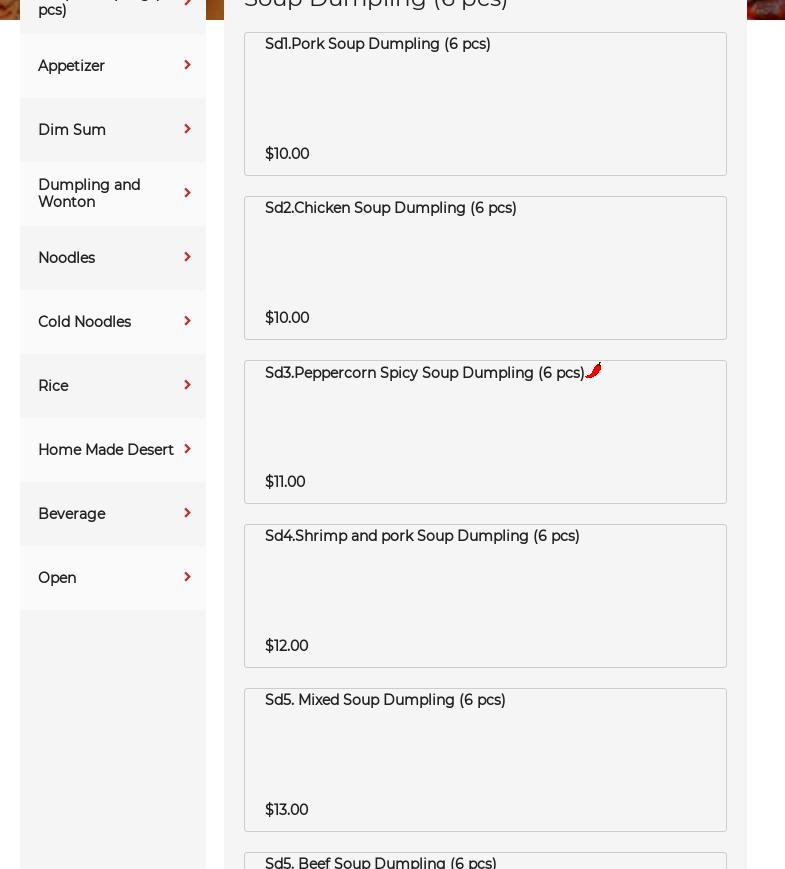The width and height of the screenshot is (785, 869).
Task: Click the chevron arrow next to Appetizer
Action: click(187, 65)
